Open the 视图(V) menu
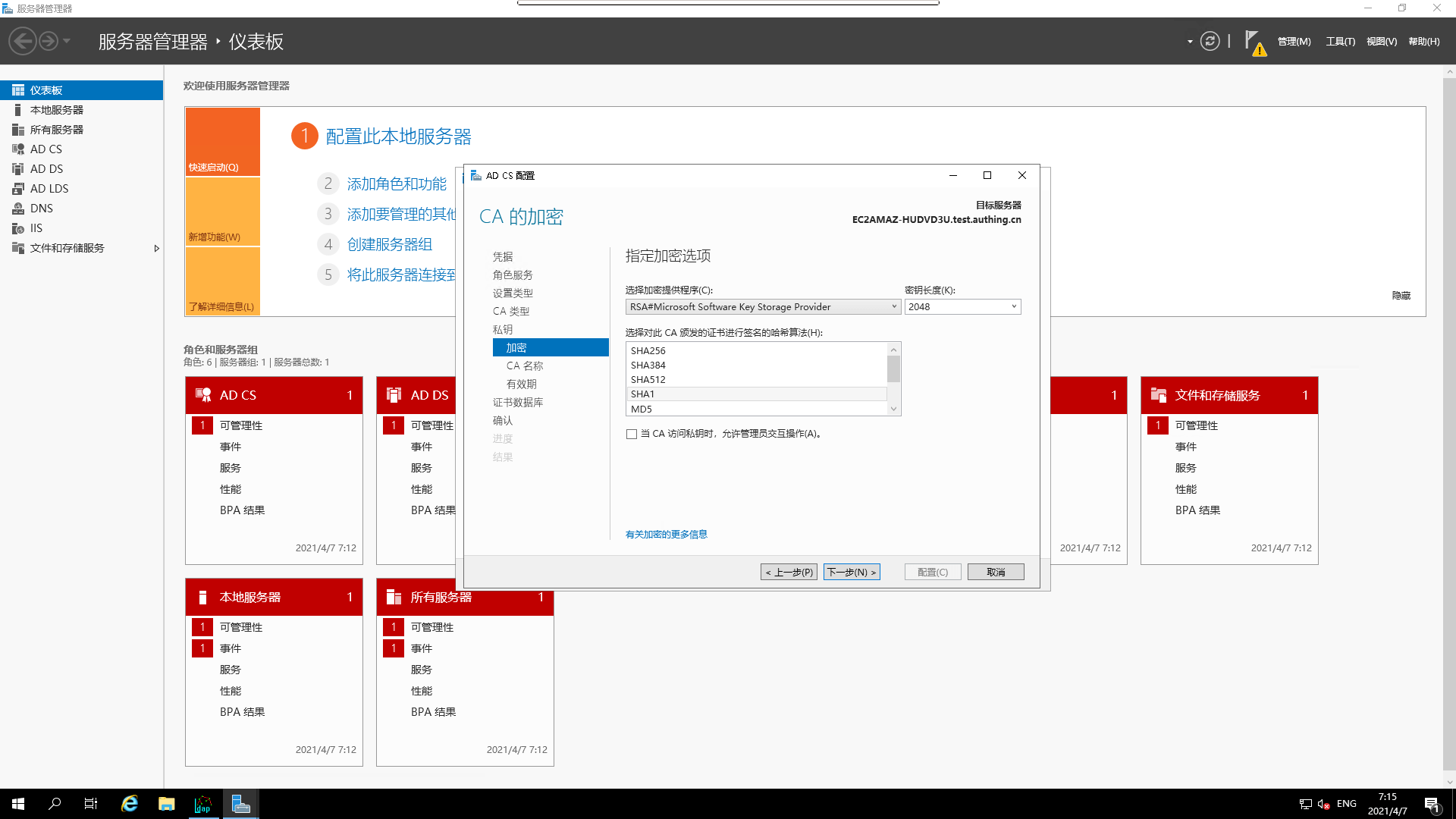1456x819 pixels. tap(1381, 41)
